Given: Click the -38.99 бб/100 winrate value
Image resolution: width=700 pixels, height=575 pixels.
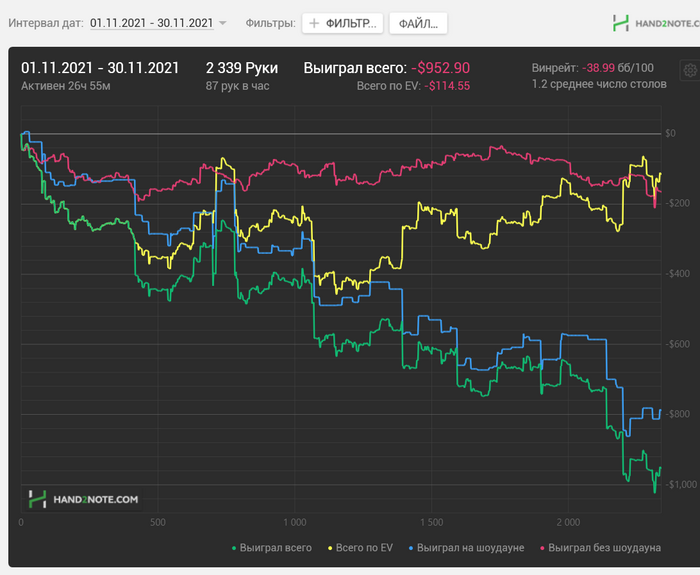Looking at the screenshot, I should [618, 68].
